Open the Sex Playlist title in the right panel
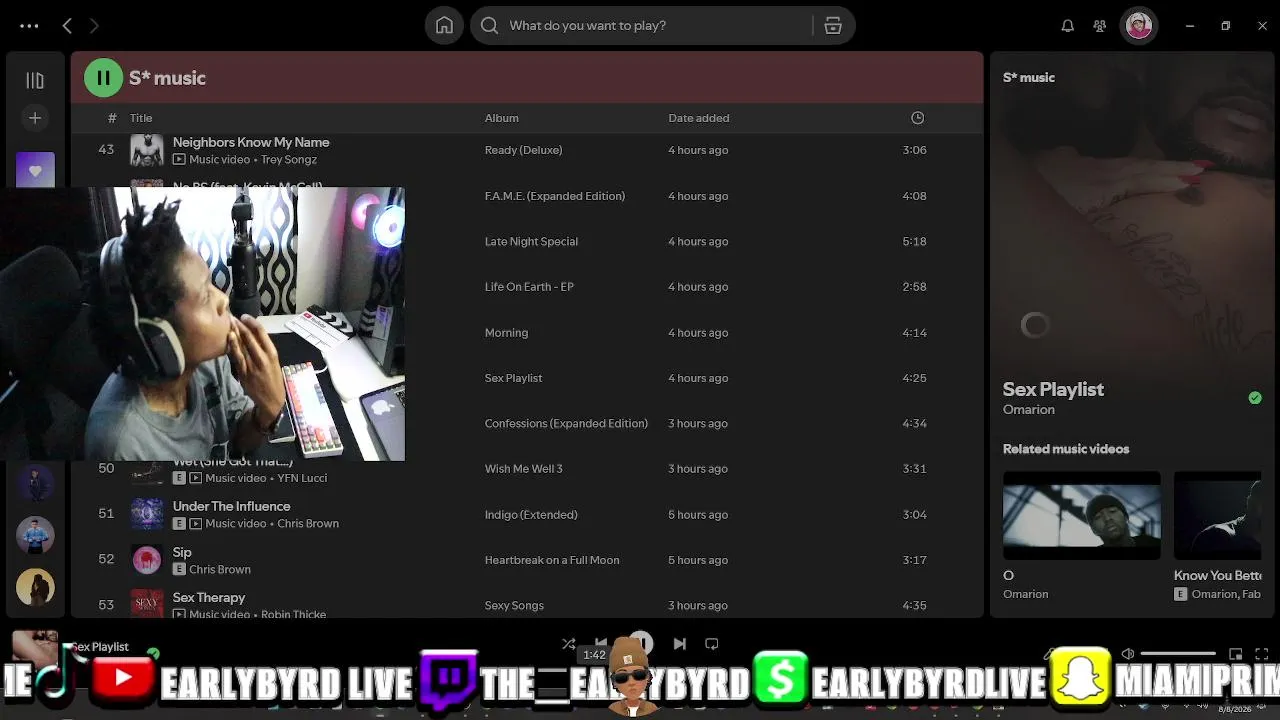The image size is (1280, 720). 1053,390
